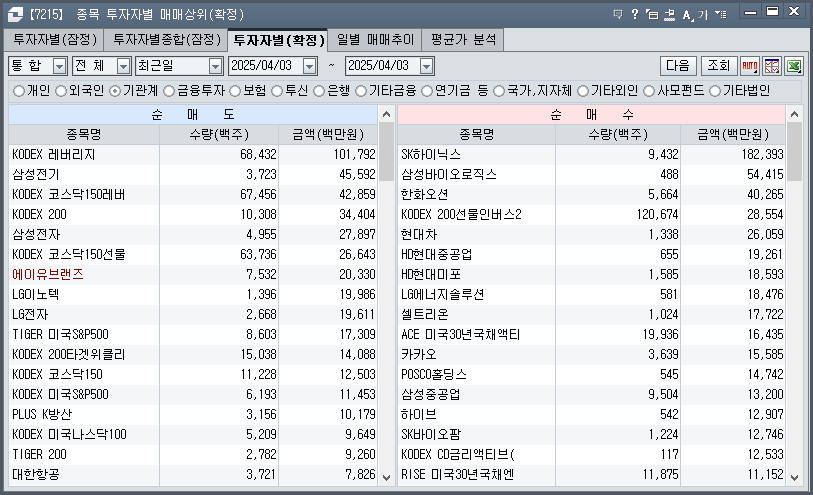Select the 삼성바이오로직스 row
Image resolution: width=813 pixels, height=495 pixels.
click(592, 175)
